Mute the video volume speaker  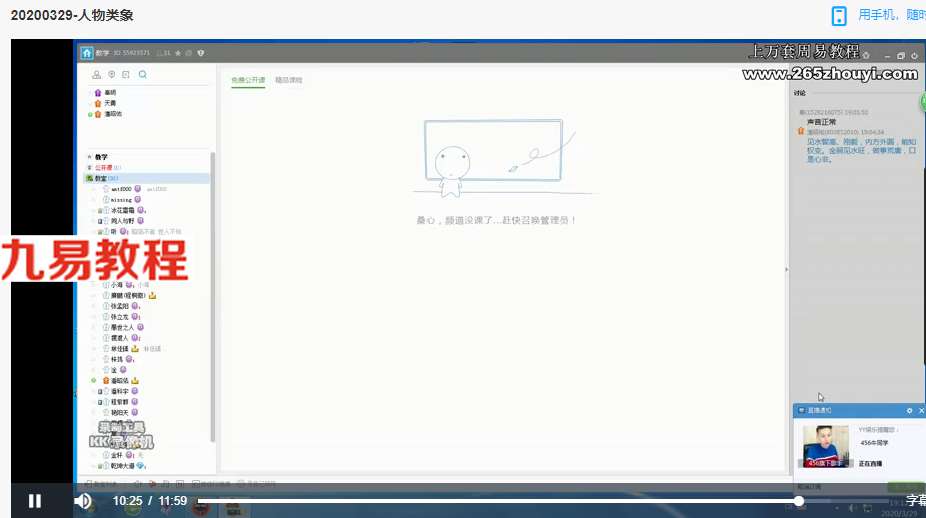point(83,501)
